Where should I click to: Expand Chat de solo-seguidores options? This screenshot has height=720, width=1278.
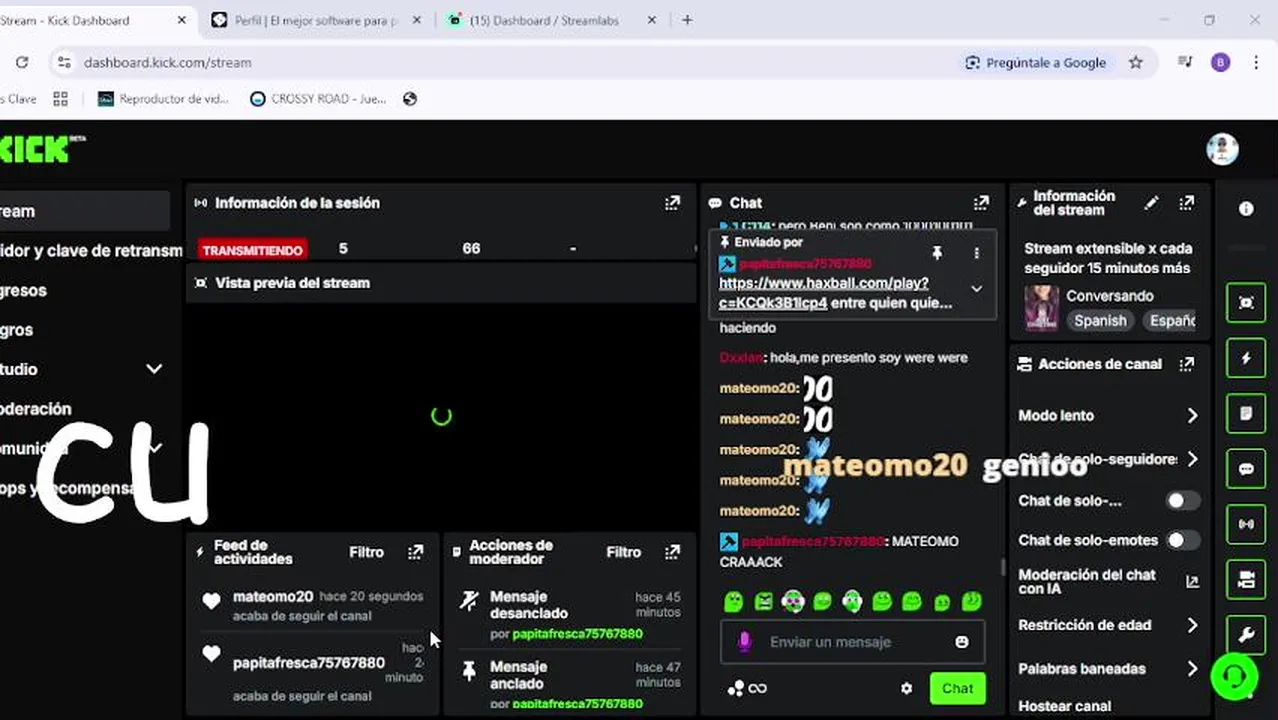coord(1192,459)
